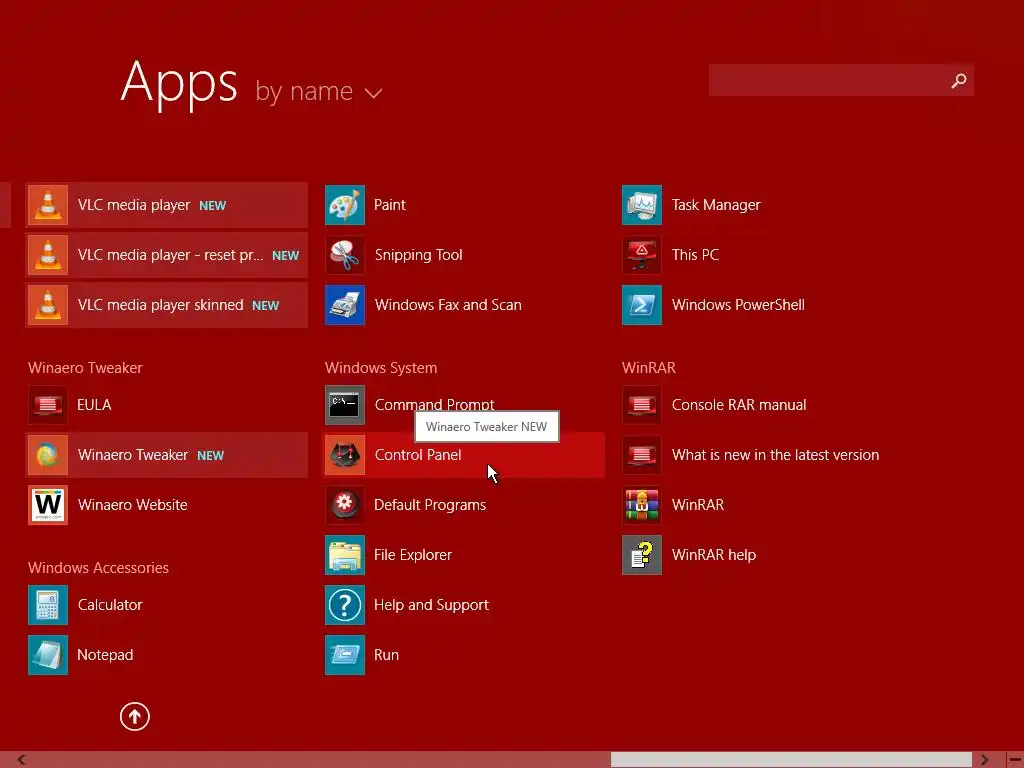The width and height of the screenshot is (1024, 768).
Task: Open Console RAR manual icon
Action: coord(642,405)
